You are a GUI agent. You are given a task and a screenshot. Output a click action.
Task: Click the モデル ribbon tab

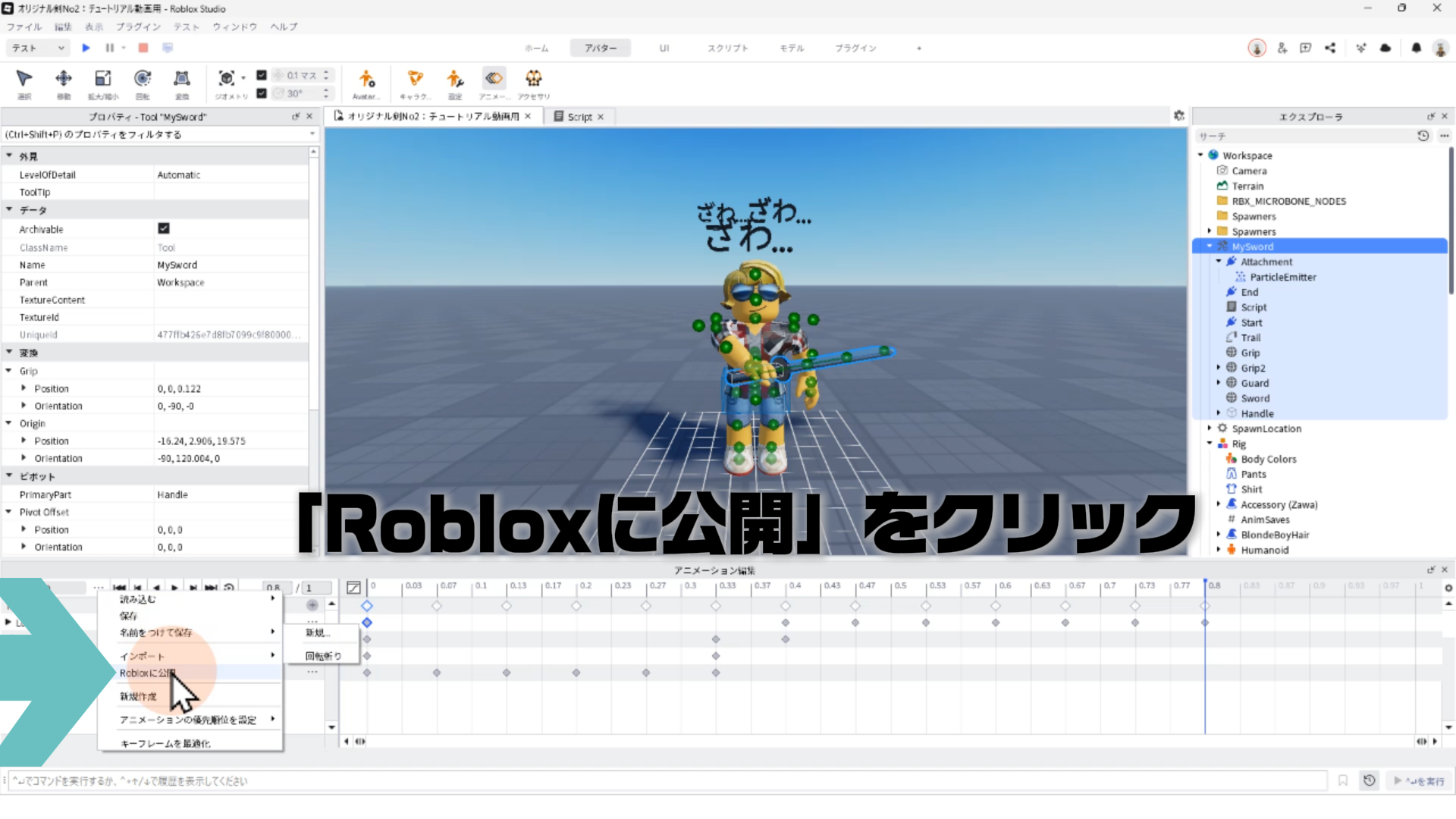click(792, 48)
